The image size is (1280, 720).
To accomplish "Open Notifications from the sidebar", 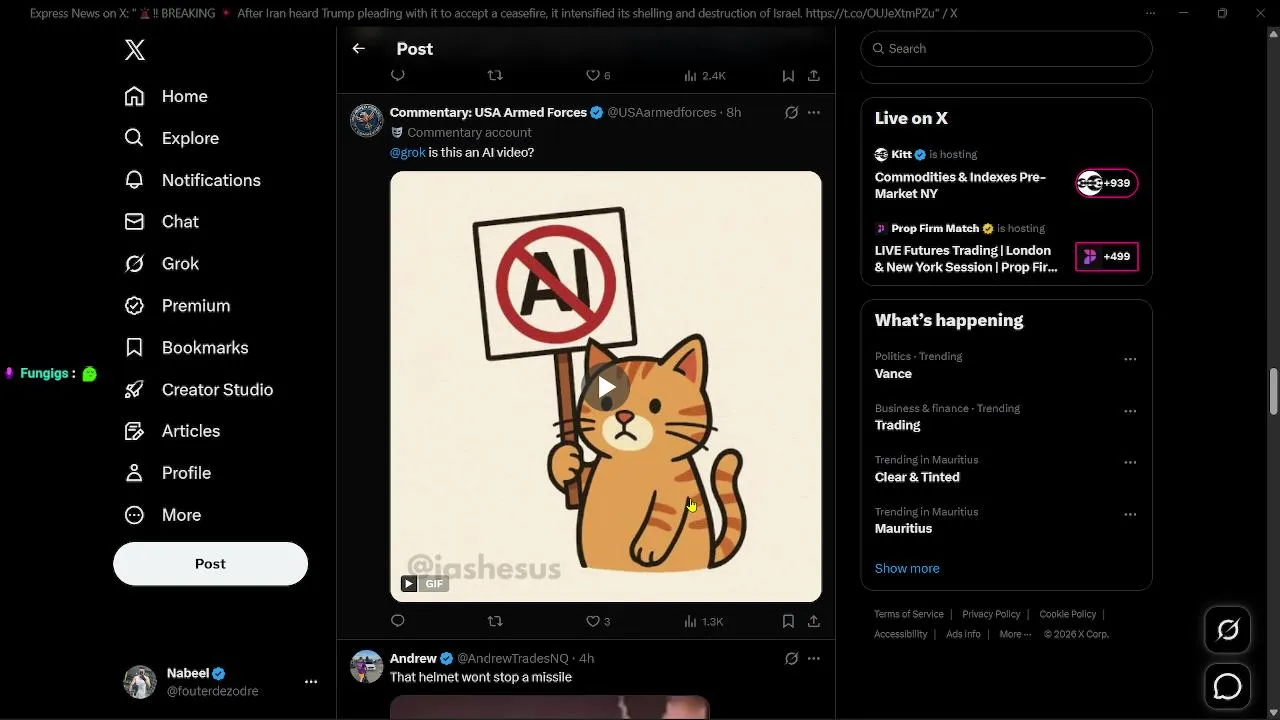I will (210, 180).
